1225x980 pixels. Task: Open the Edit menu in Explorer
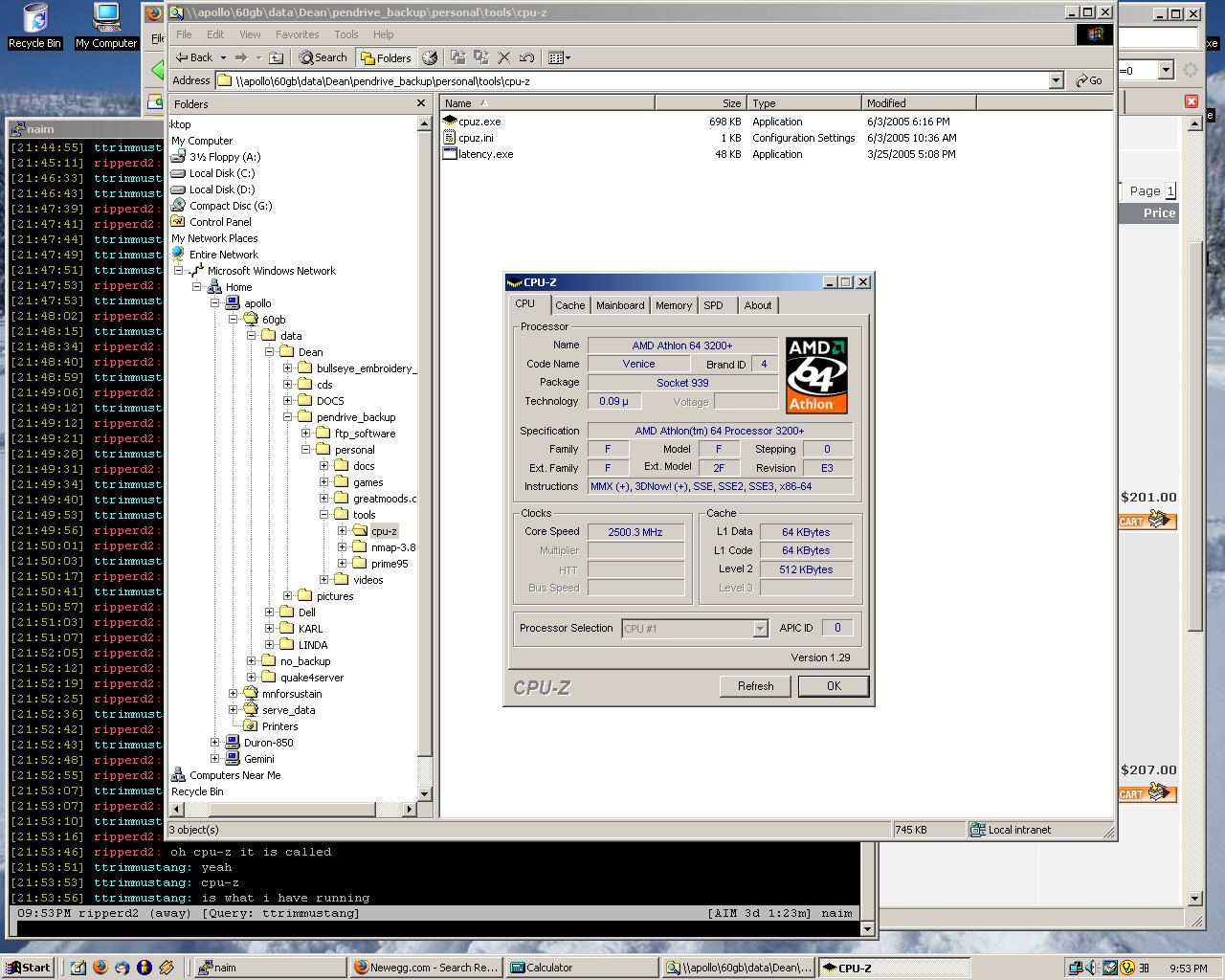[215, 34]
